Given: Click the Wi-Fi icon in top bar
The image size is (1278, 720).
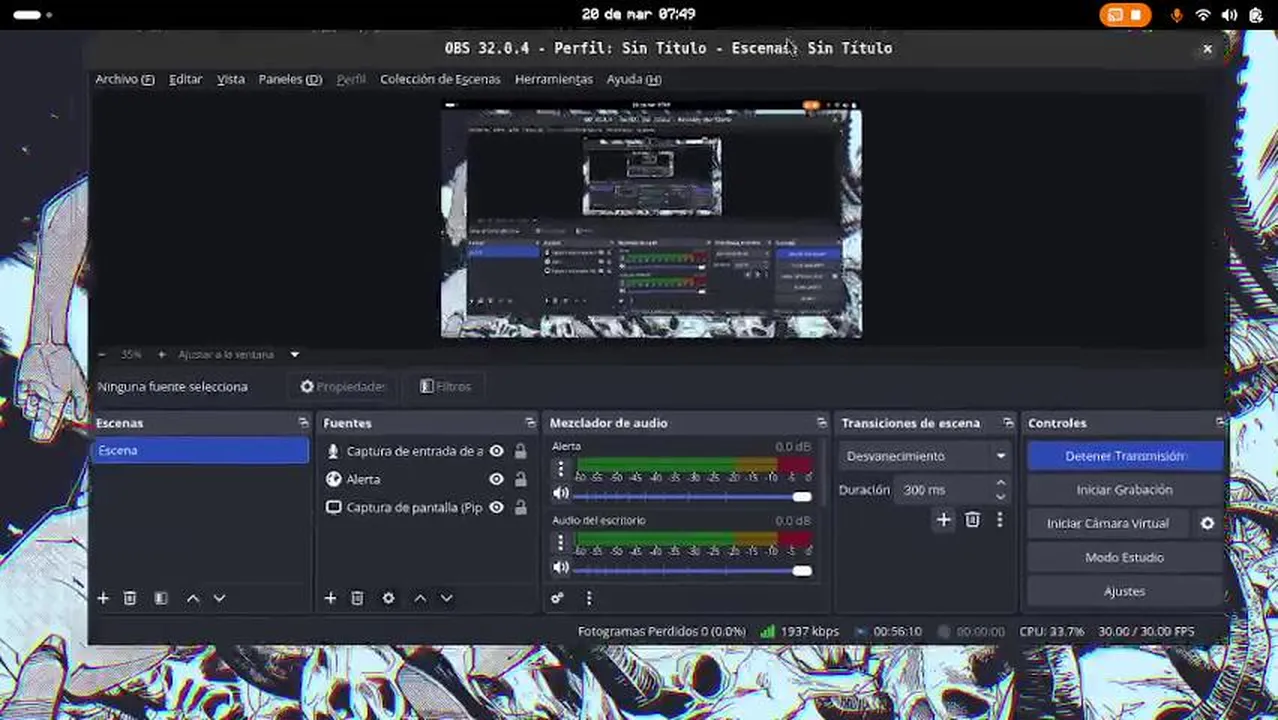Looking at the screenshot, I should (x=1203, y=15).
